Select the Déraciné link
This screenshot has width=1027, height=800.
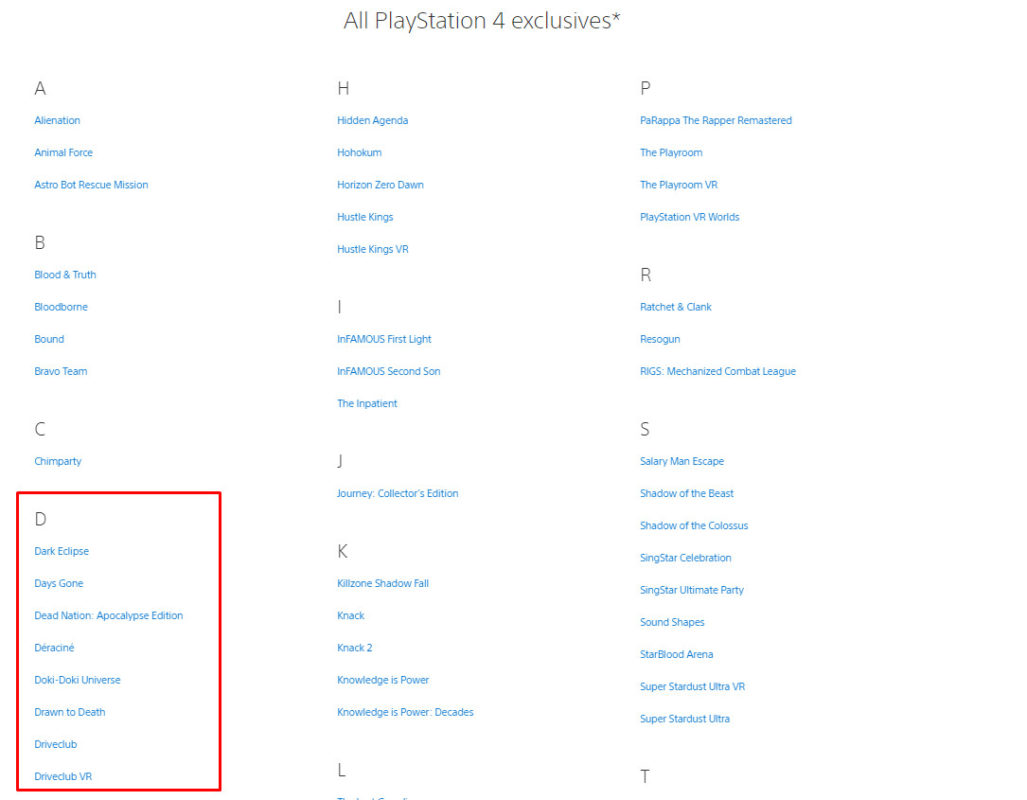pyautogui.click(x=54, y=647)
